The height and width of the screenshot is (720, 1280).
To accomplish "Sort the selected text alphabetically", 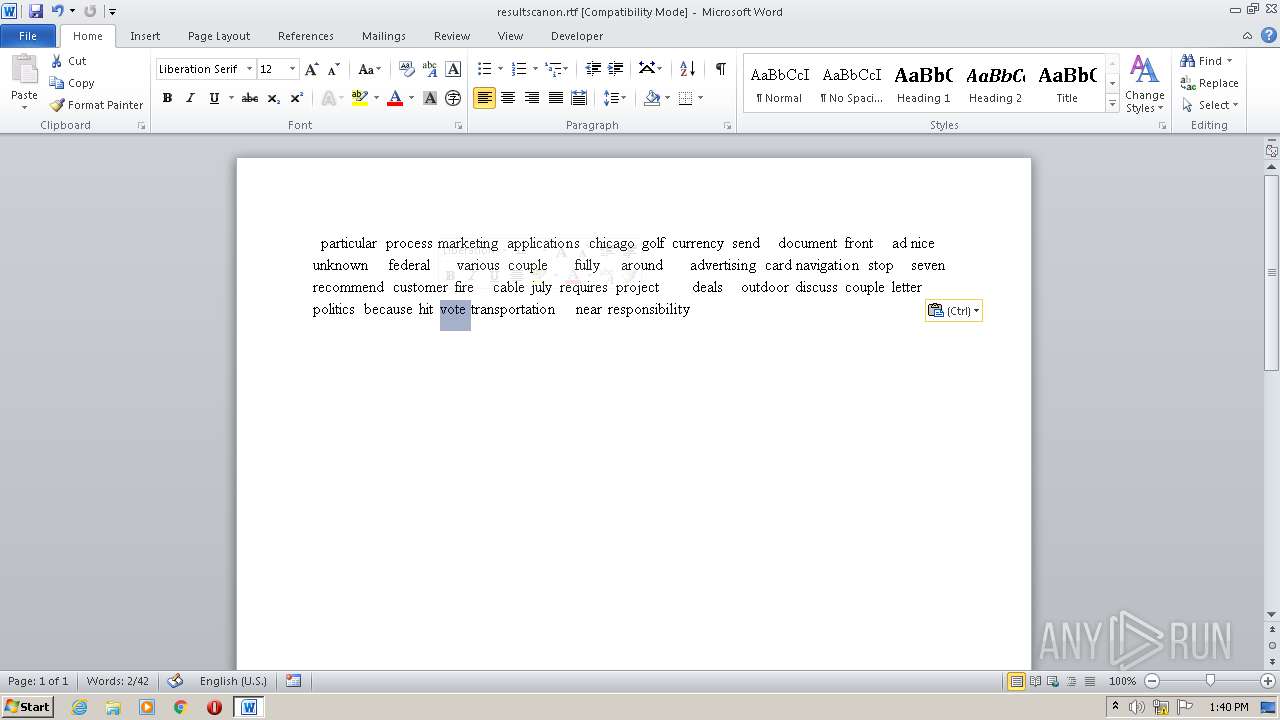I will pyautogui.click(x=687, y=69).
